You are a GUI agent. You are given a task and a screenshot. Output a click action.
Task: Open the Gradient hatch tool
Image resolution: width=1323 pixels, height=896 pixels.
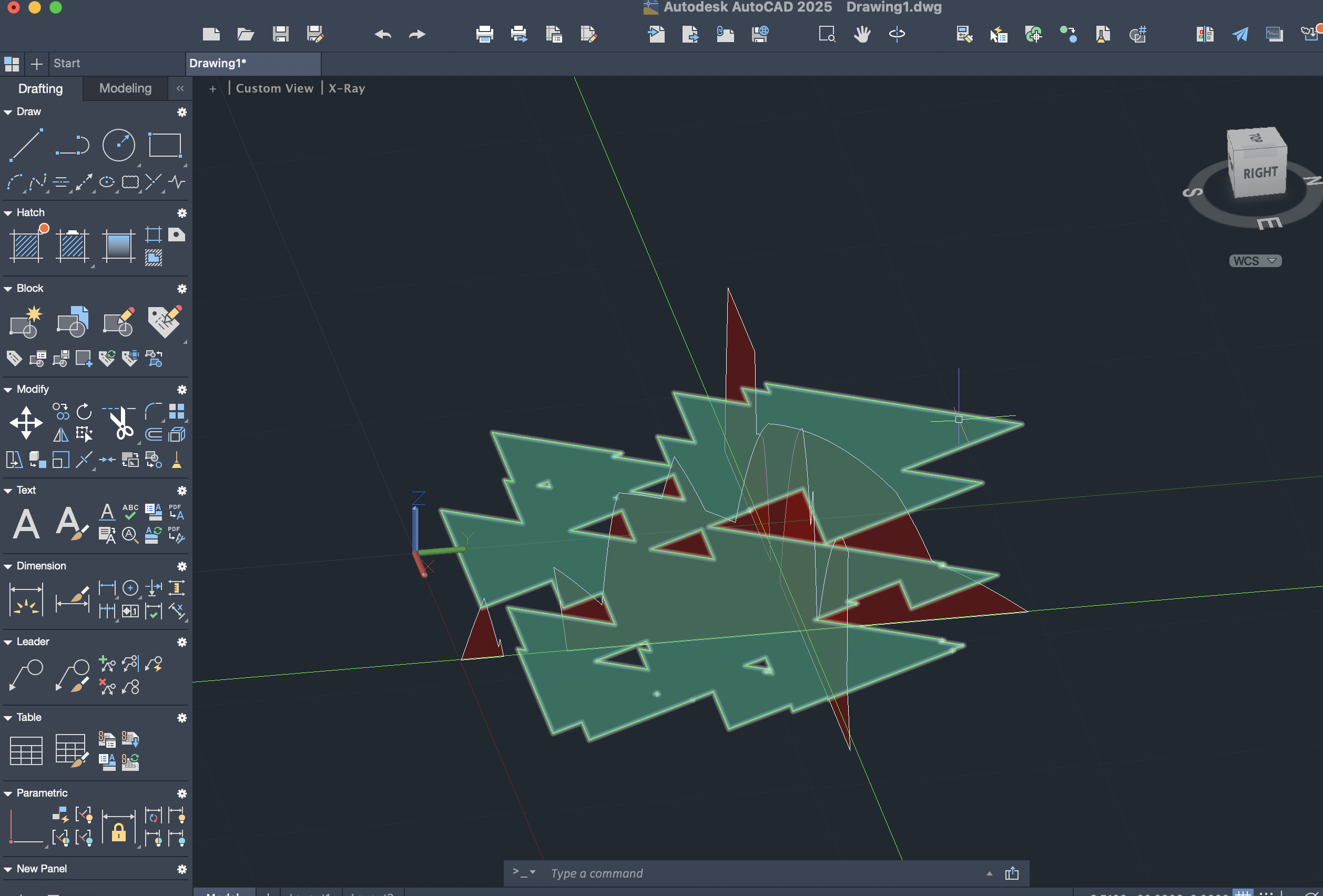[118, 246]
